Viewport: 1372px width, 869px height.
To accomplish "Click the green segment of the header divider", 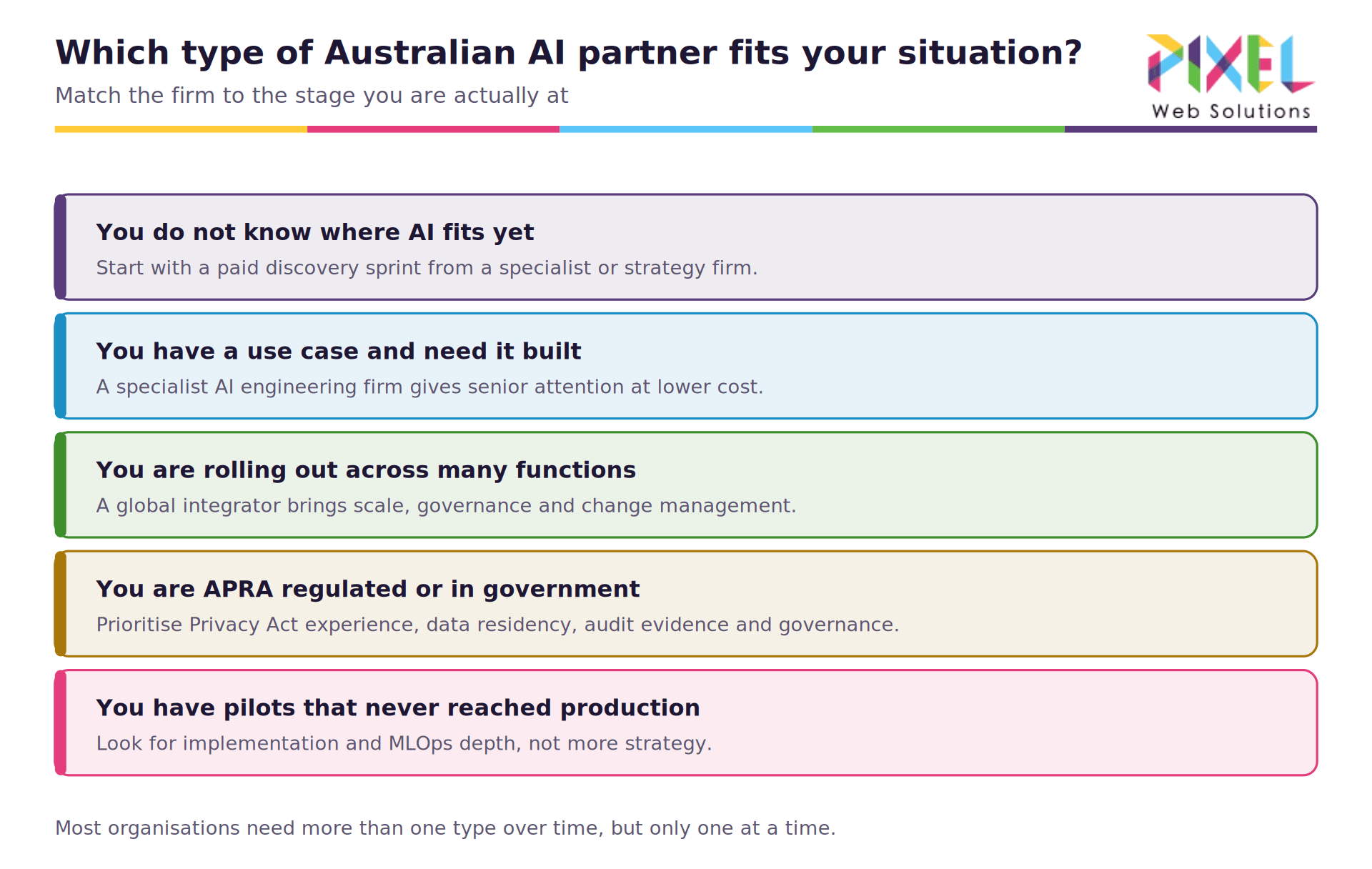I will pos(938,129).
